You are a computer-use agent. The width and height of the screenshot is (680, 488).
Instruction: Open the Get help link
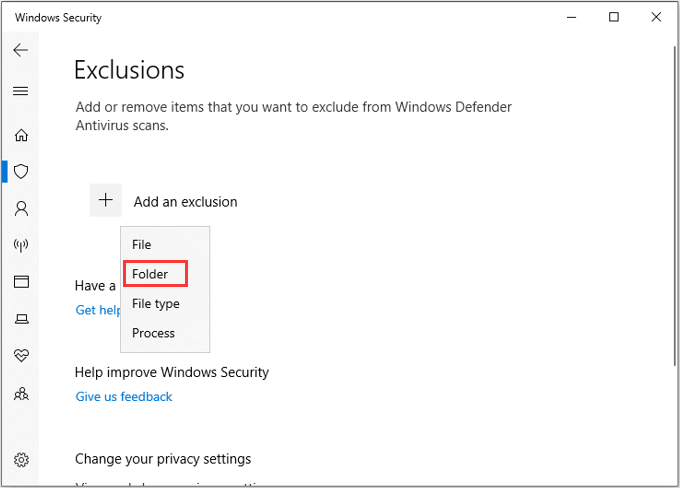98,310
